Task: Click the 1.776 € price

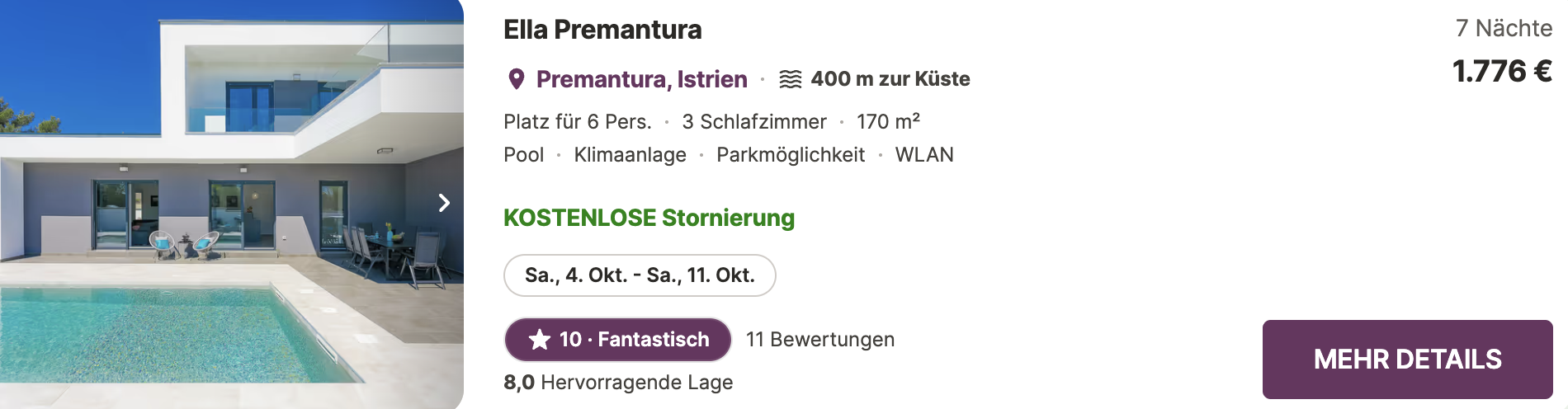Action: pos(1502,71)
